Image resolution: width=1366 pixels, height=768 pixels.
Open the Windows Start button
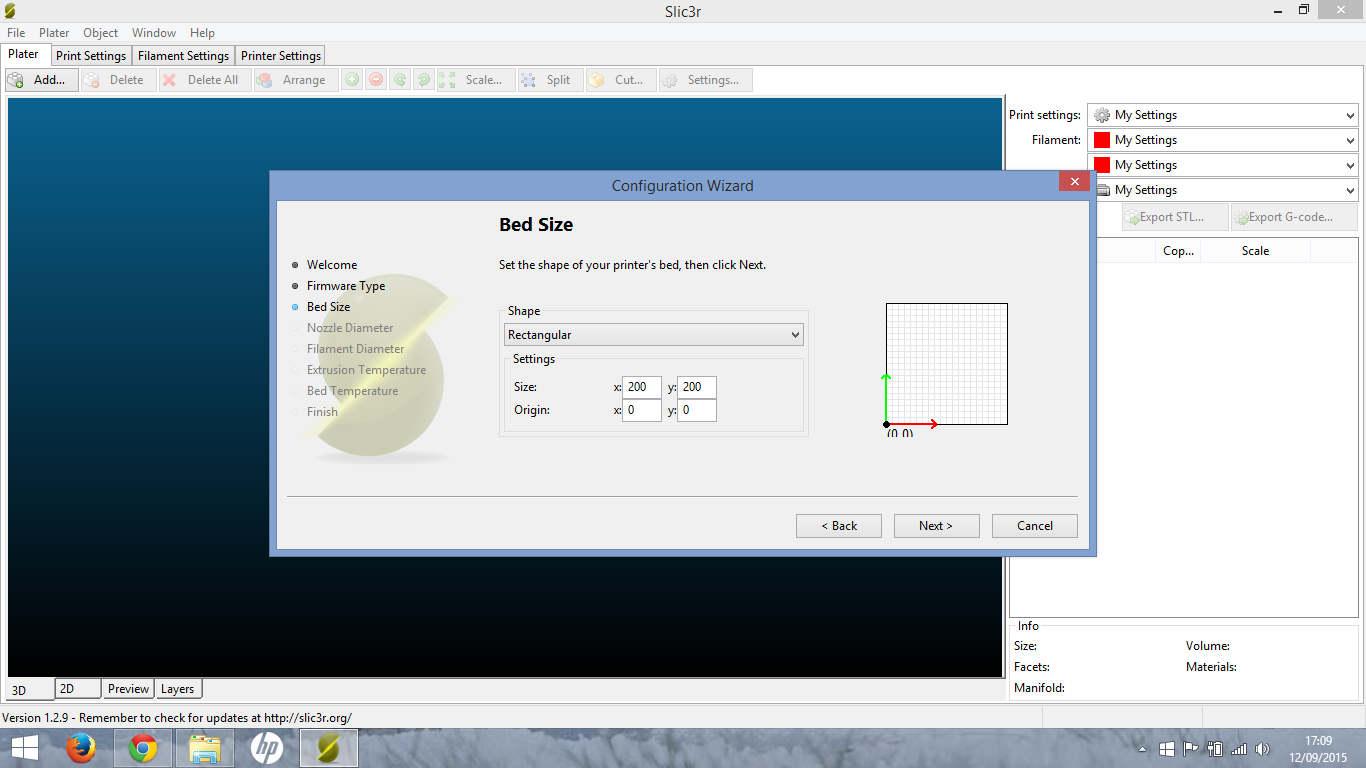[x=24, y=748]
